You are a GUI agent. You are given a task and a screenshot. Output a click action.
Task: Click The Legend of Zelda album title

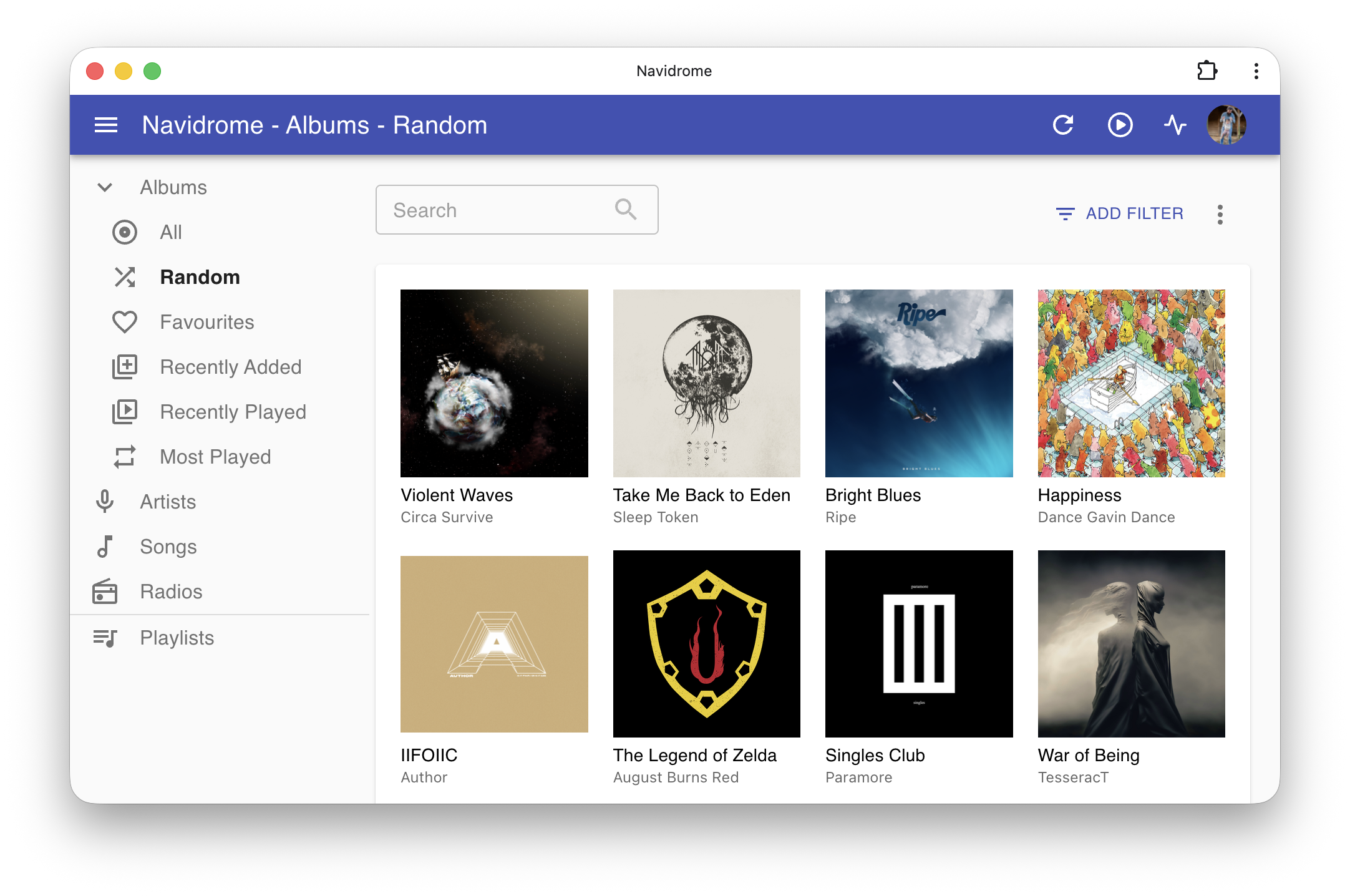pyautogui.click(x=695, y=756)
